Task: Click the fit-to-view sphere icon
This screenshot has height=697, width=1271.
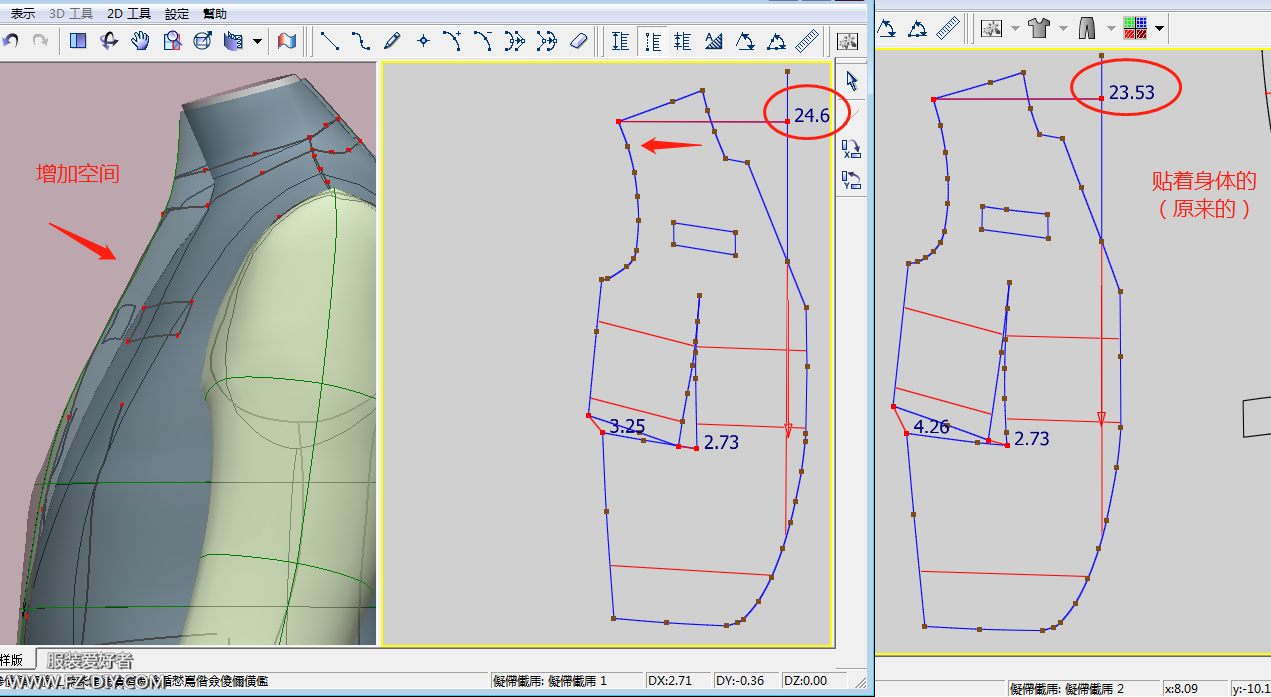Action: [202, 41]
